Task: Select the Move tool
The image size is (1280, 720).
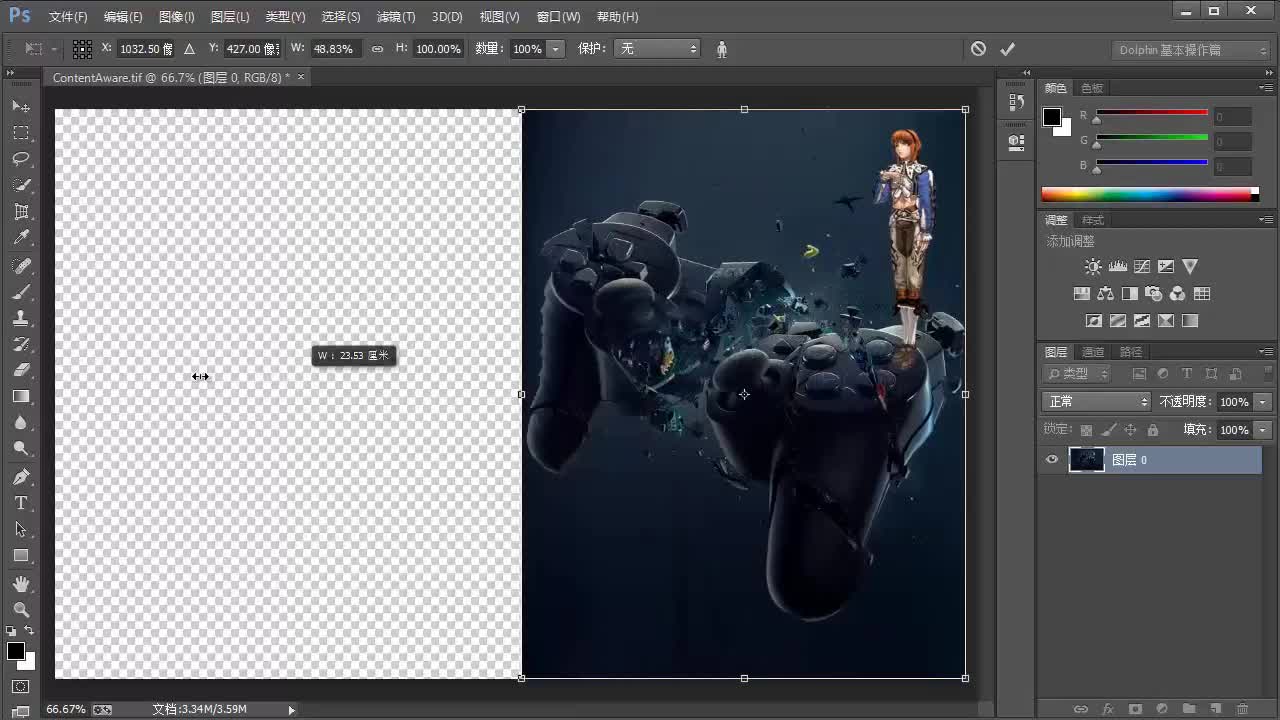Action: click(22, 106)
